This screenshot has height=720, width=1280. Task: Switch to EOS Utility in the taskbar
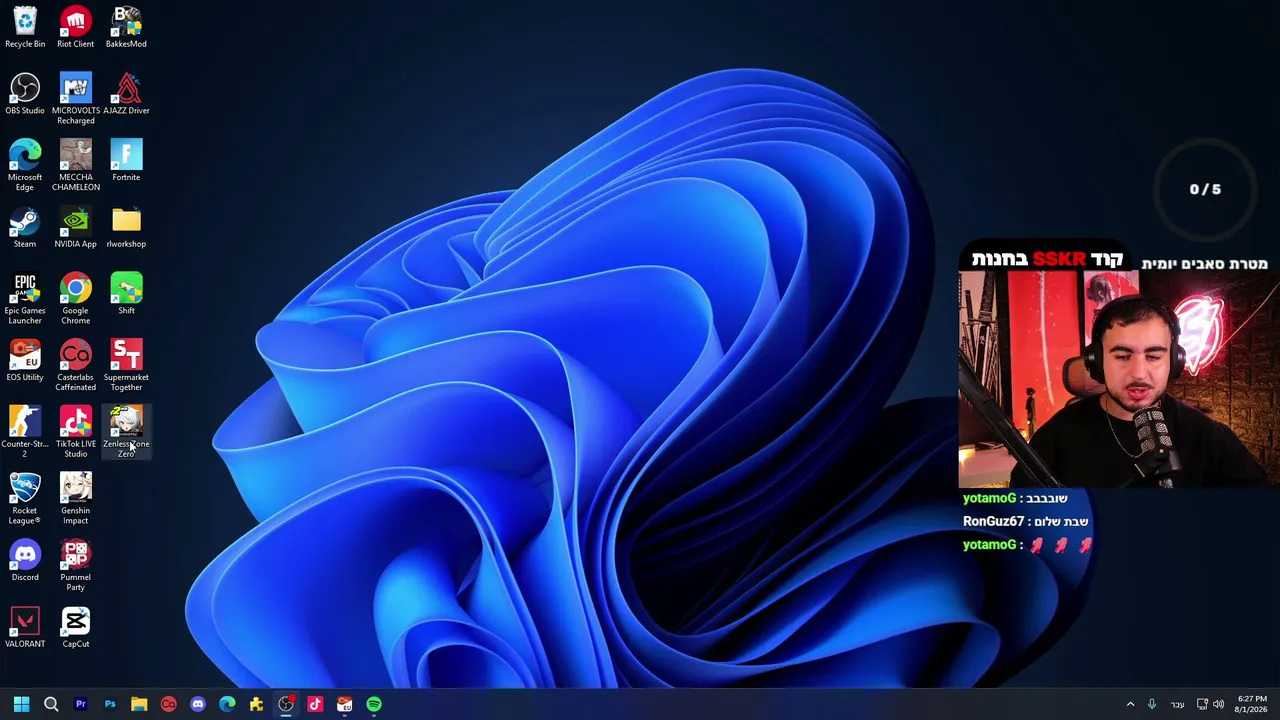344,704
